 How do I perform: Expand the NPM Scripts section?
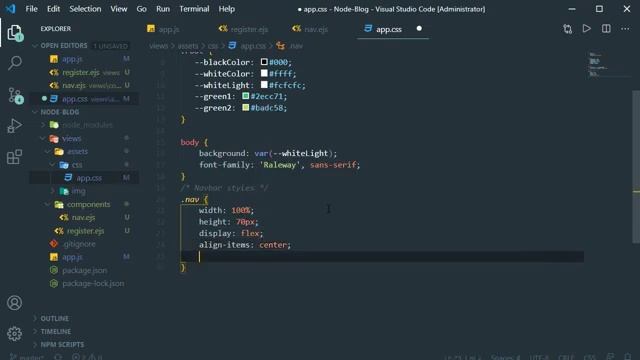[62, 344]
